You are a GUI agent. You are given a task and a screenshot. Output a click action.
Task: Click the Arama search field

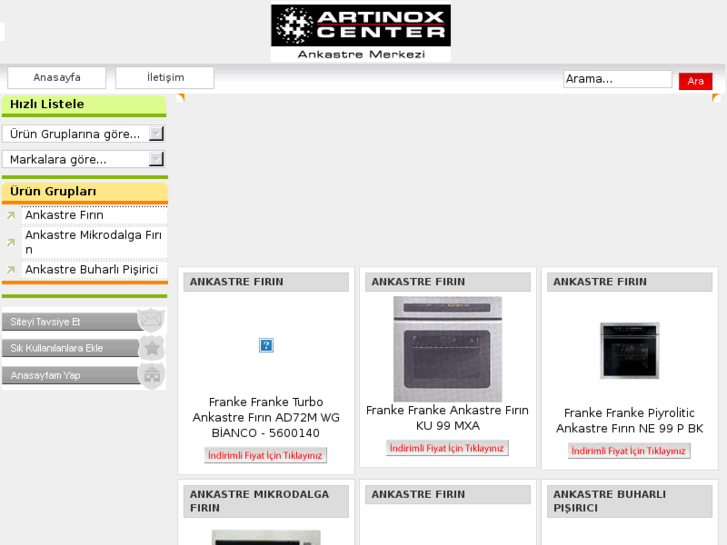618,79
